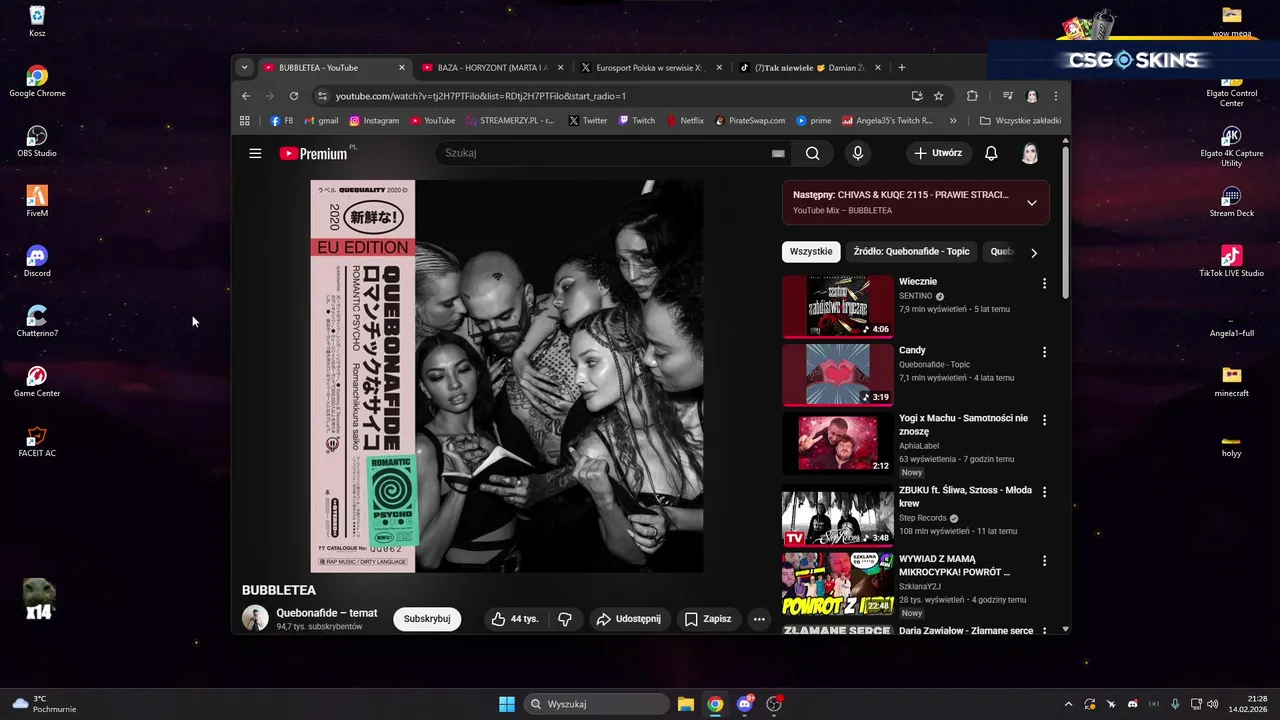Screen dimensions: 1280x720
Task: Open FACEIT AC desktop icon
Action: pos(37,440)
